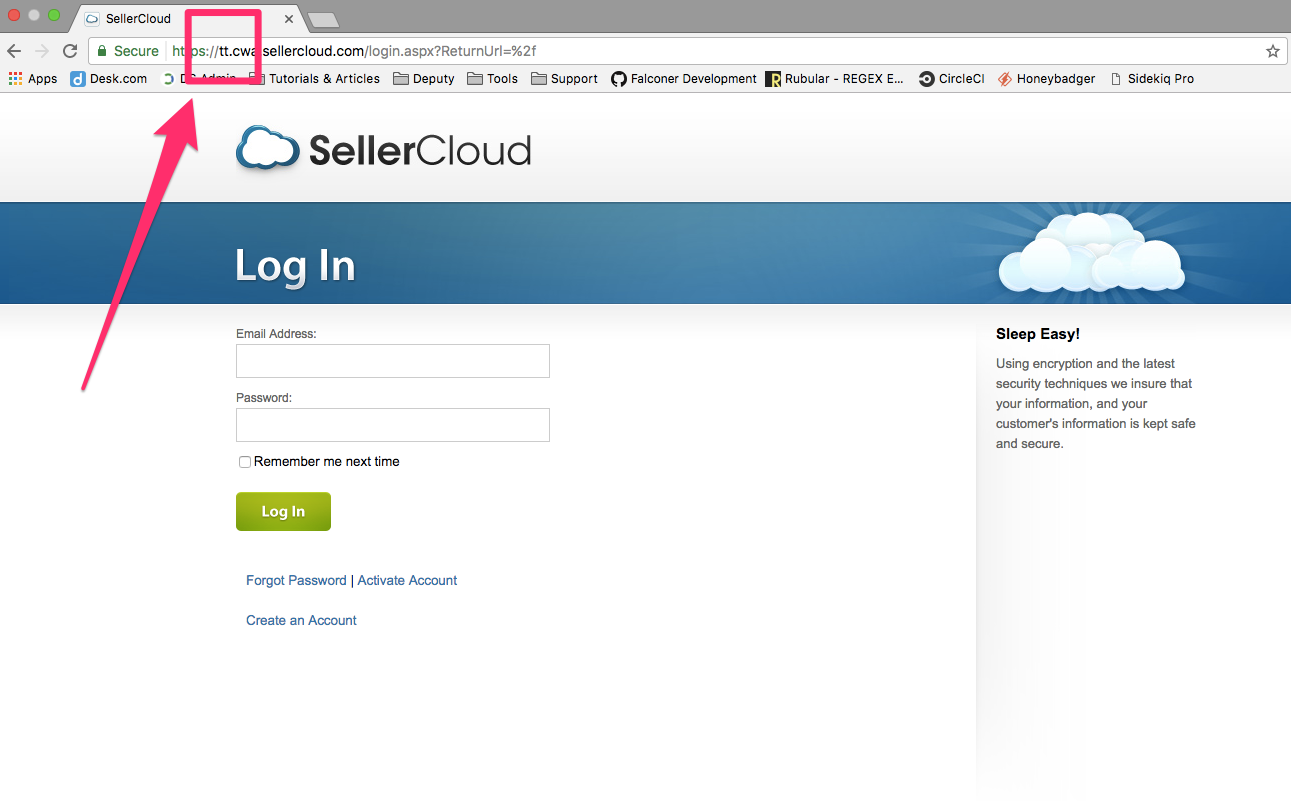This screenshot has width=1291, height=801.
Task: Expand the Tools bookmark folder
Action: click(x=493, y=79)
